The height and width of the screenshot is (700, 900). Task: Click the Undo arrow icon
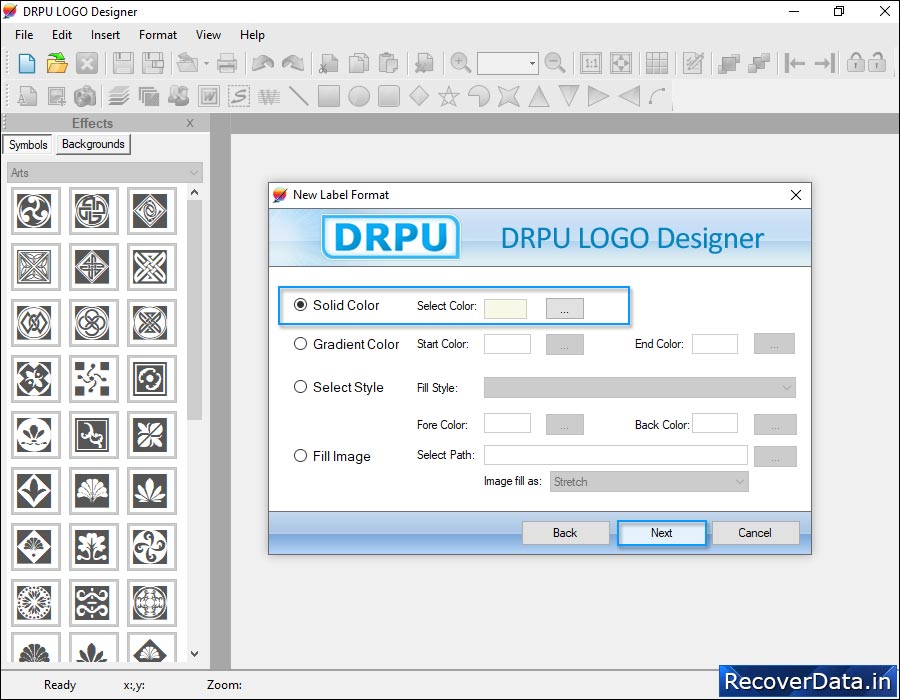pyautogui.click(x=263, y=63)
